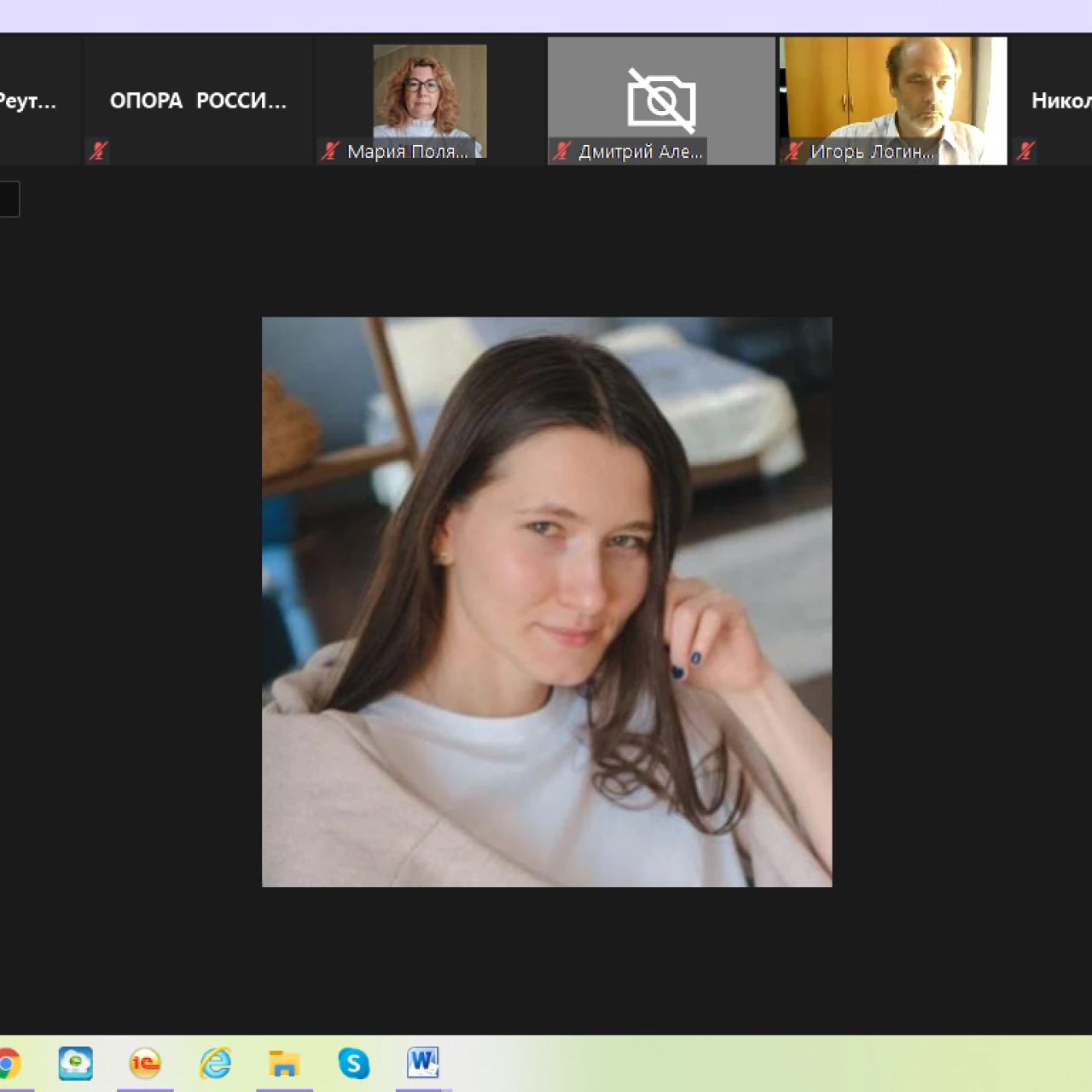The height and width of the screenshot is (1092, 1092).
Task: Click the main speaker profile photo
Action: (x=547, y=602)
